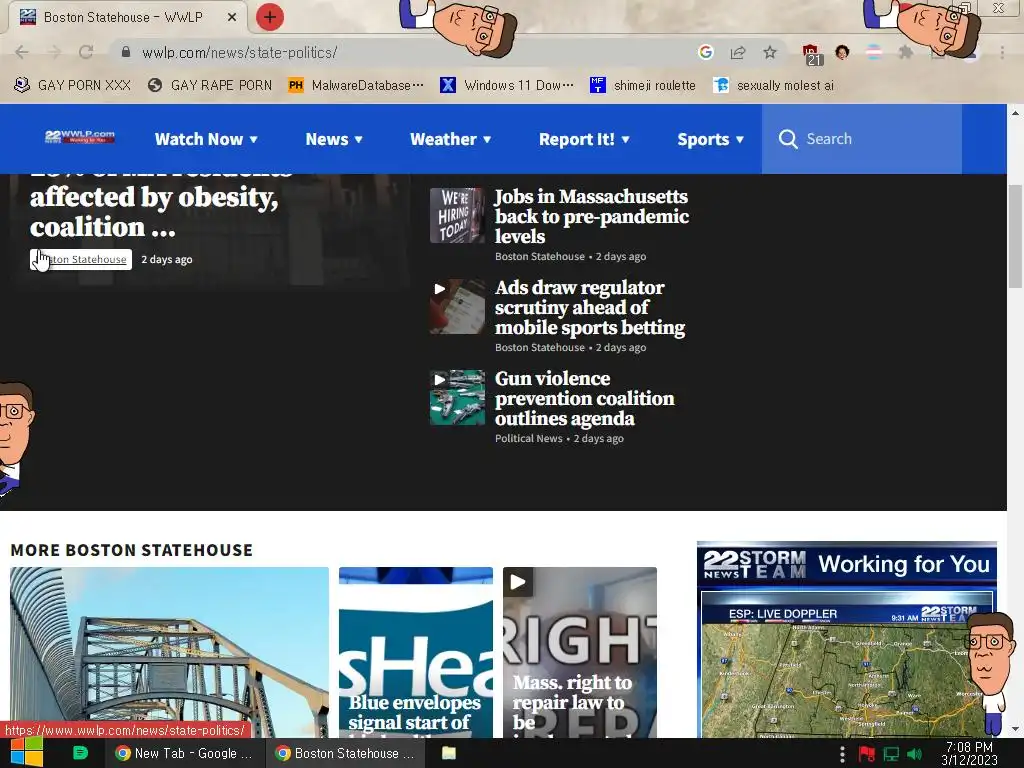Open the shimeji roulette bookmark
Viewport: 1024px width, 768px height.
[x=643, y=85]
